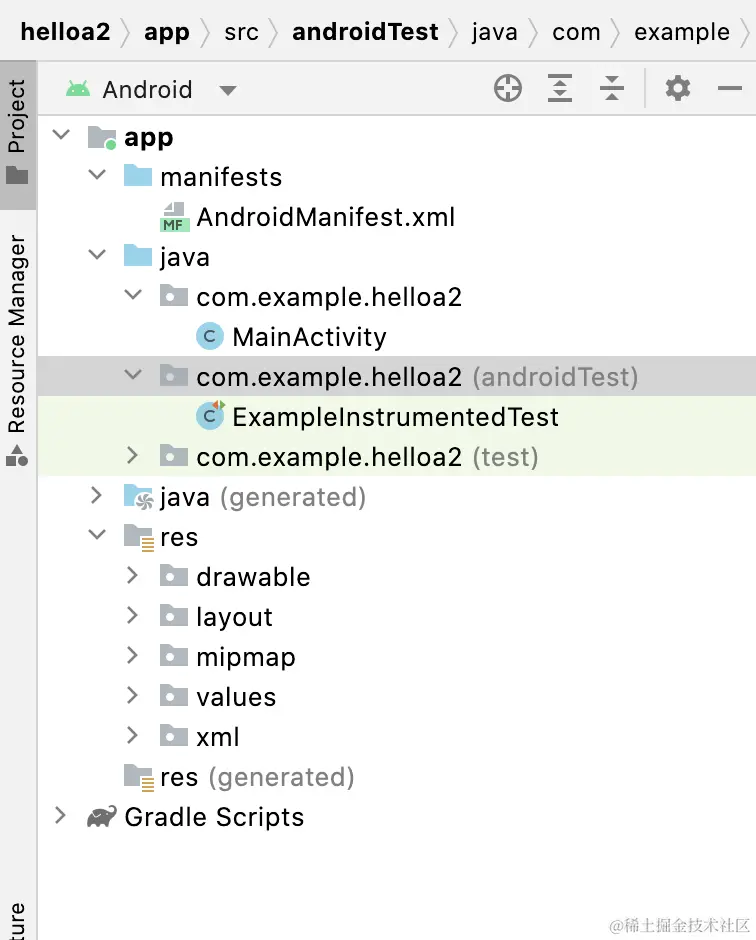Switch to the Project side tab
This screenshot has height=940, width=756.
click(18, 135)
